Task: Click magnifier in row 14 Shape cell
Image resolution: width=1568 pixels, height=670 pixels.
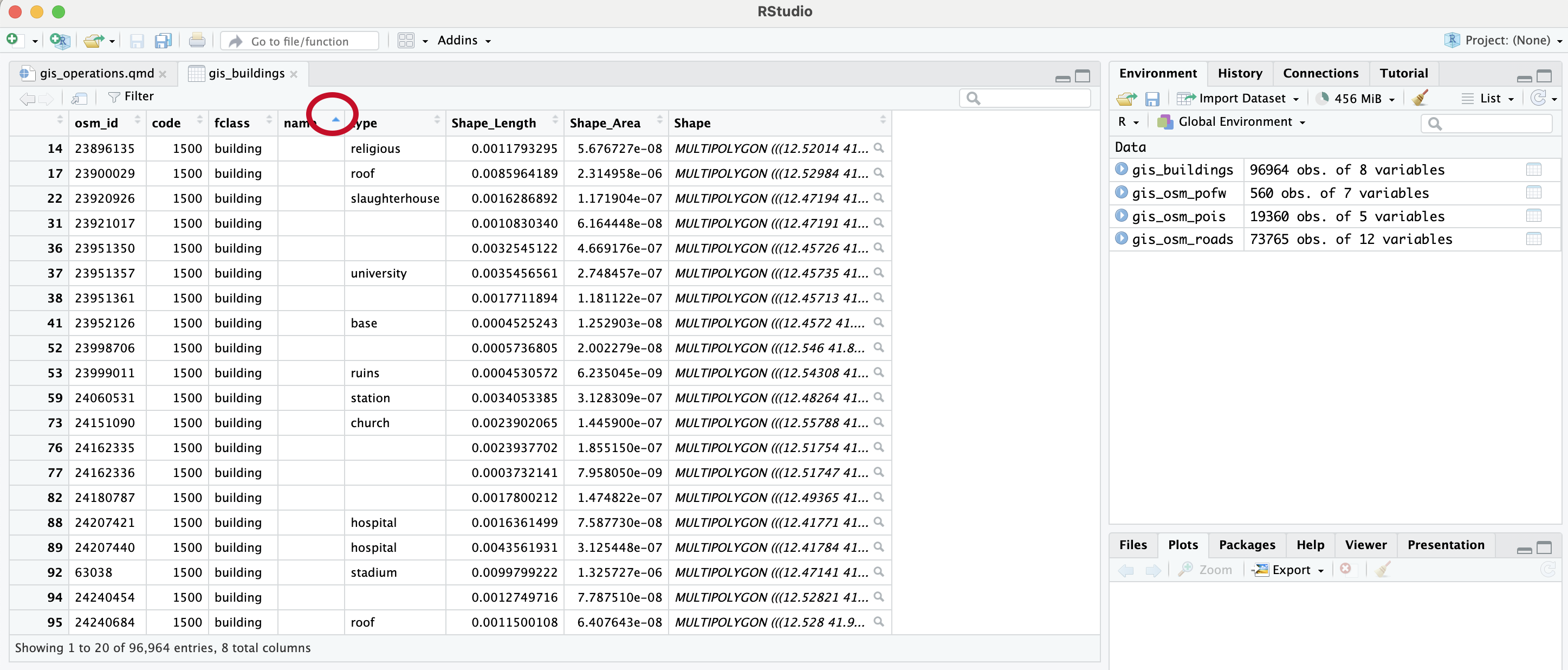Action: (x=878, y=148)
